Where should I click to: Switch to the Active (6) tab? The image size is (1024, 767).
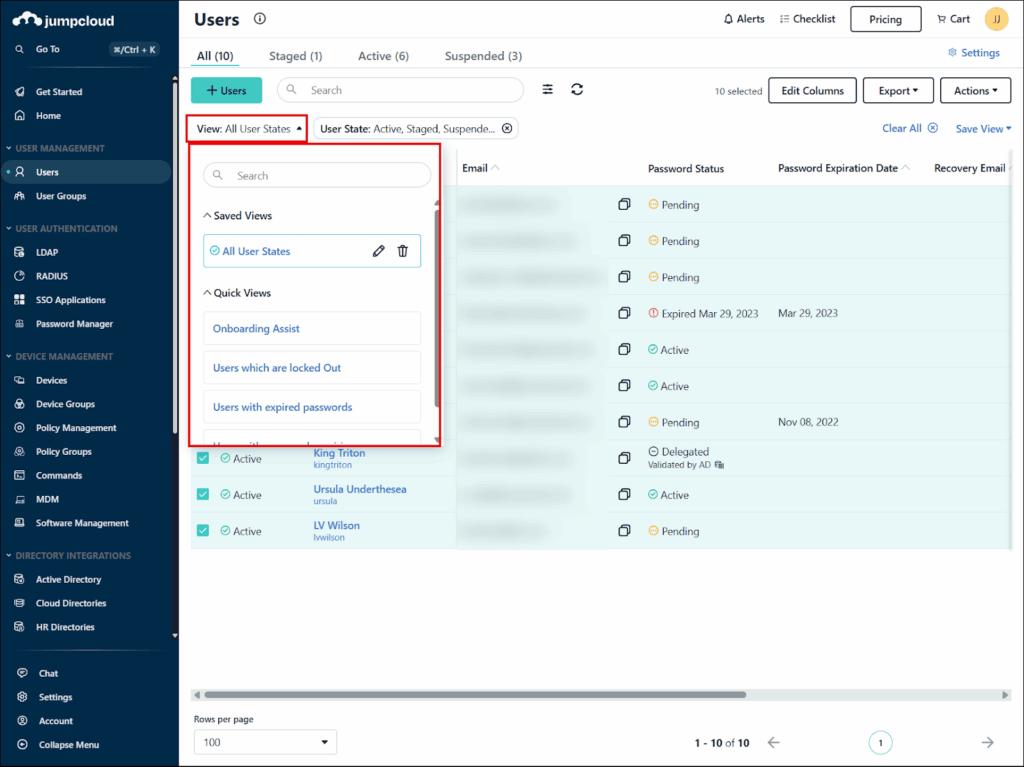click(383, 56)
